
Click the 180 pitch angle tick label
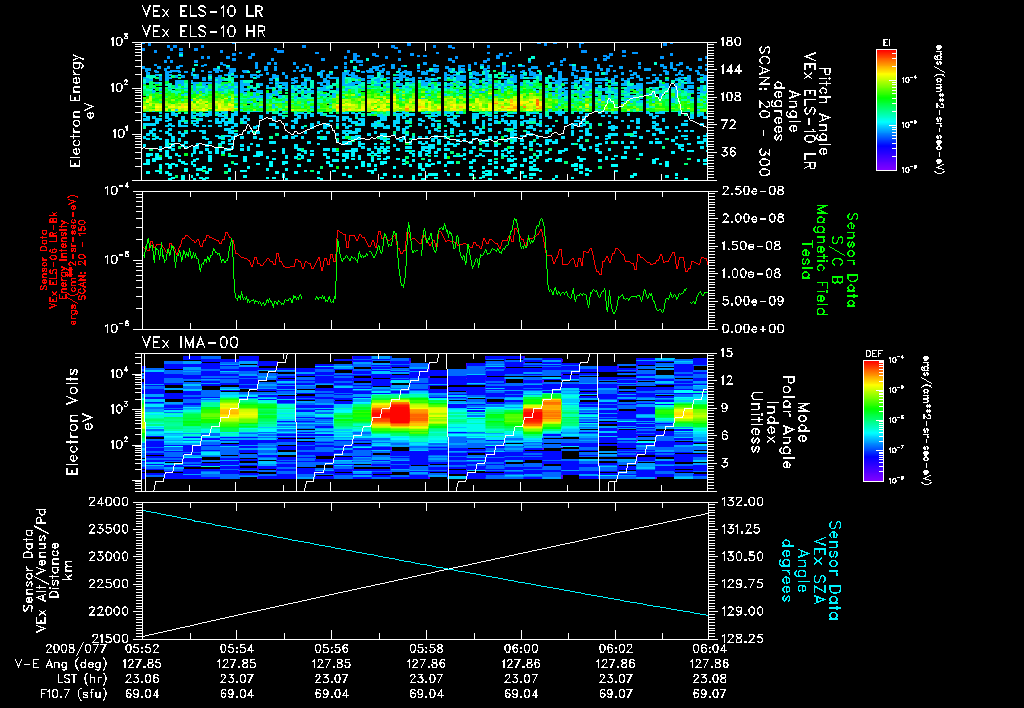coord(730,42)
